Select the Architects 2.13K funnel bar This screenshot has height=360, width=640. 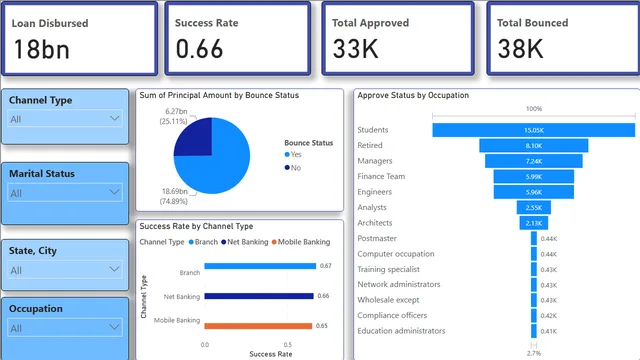(533, 223)
